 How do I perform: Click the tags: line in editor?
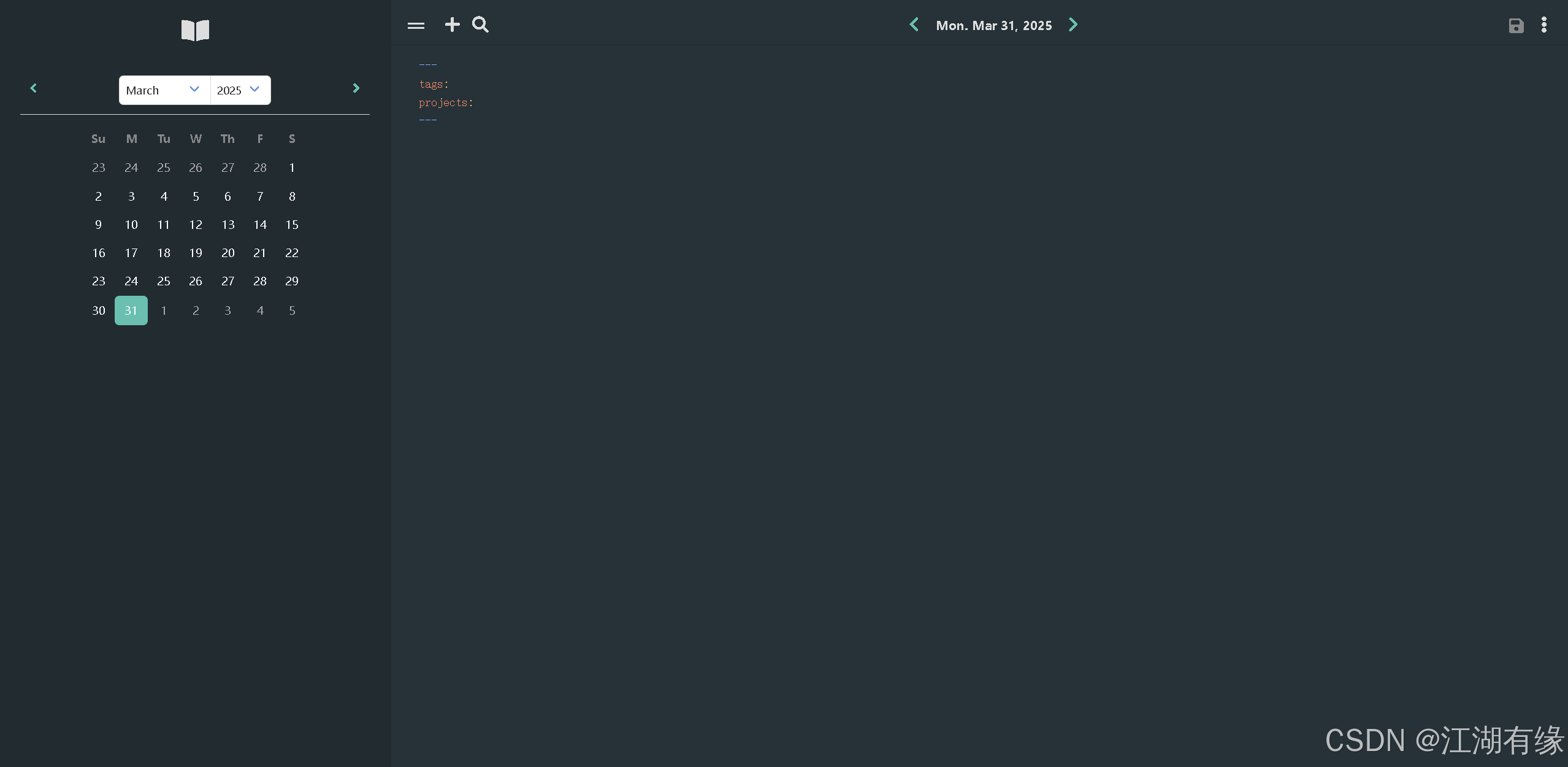click(434, 84)
